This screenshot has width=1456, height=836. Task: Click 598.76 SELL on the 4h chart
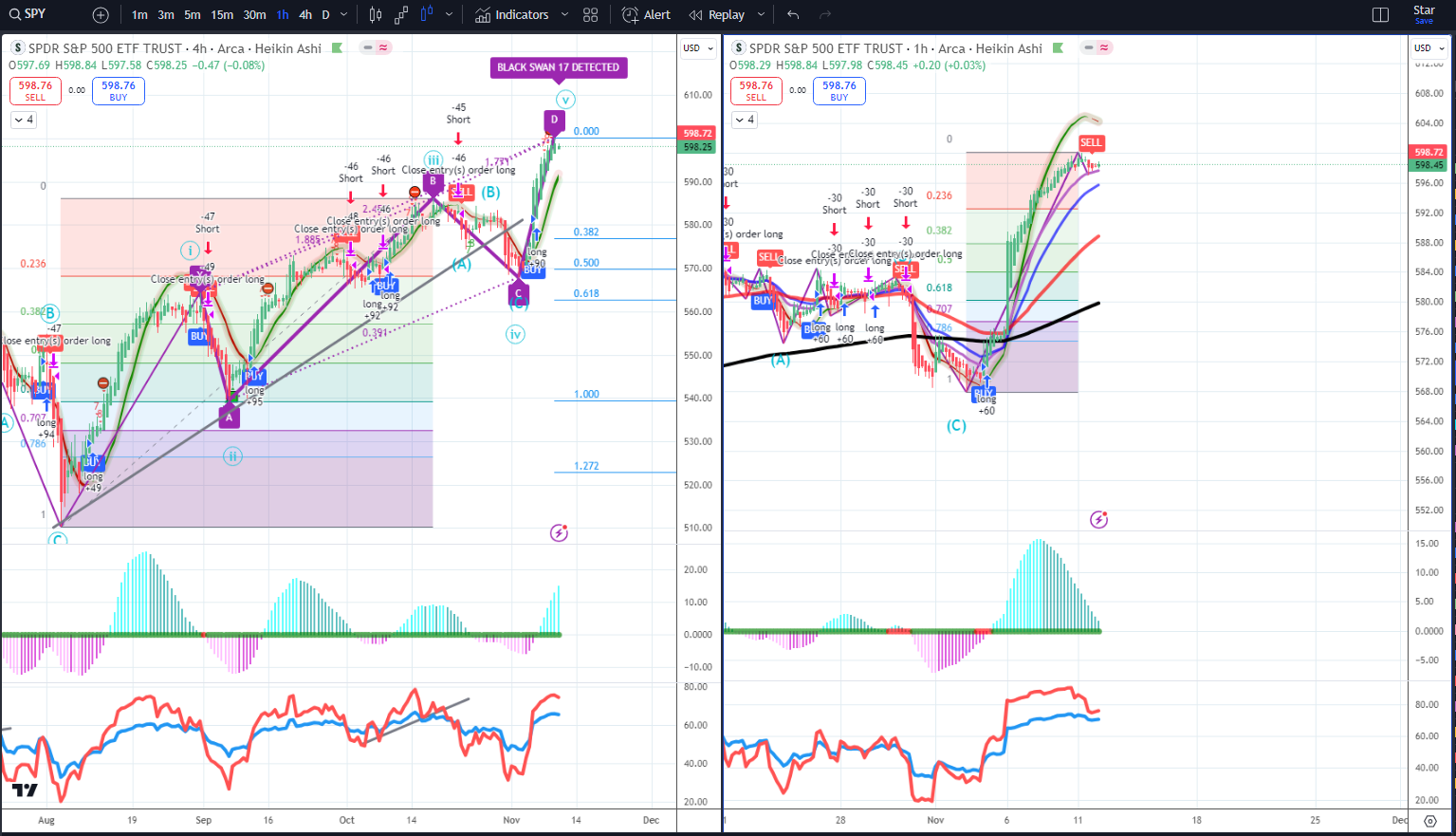click(x=35, y=90)
